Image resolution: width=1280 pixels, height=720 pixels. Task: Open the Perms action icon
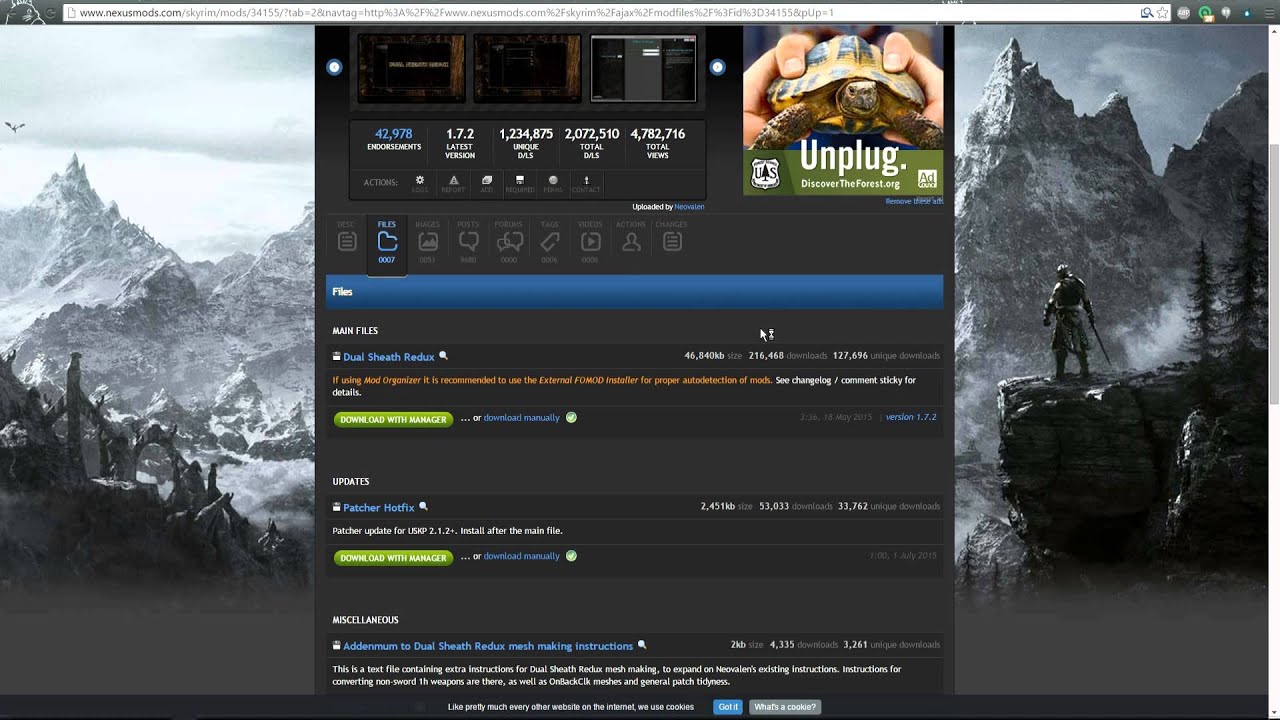click(x=553, y=182)
